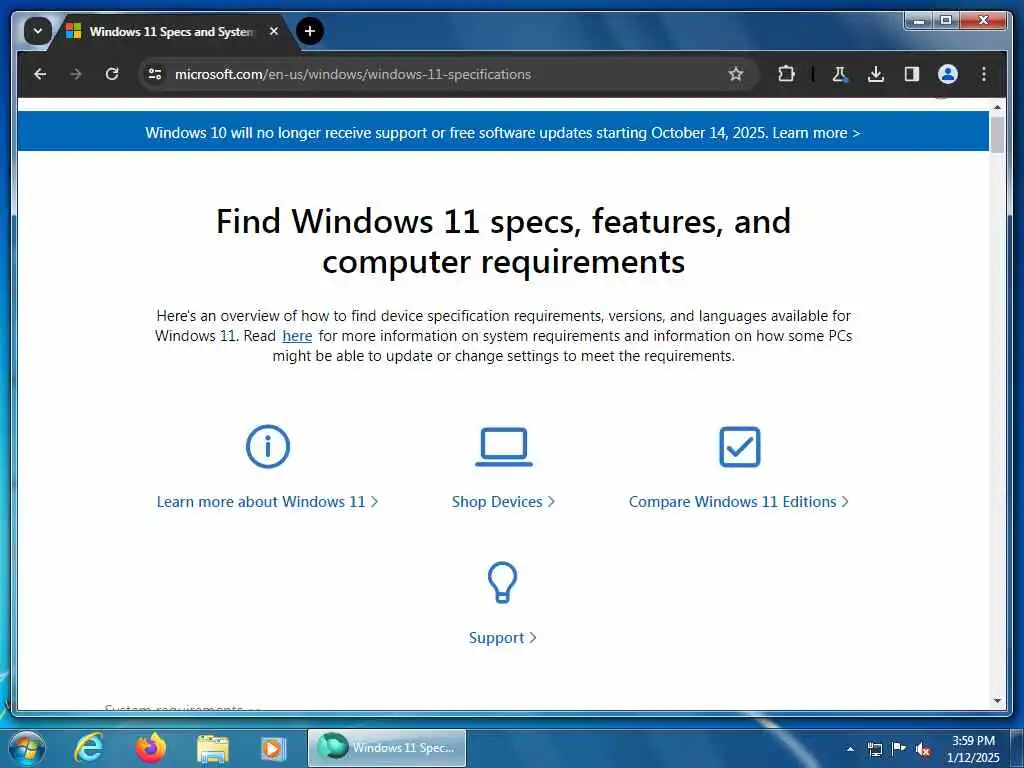
Task: Click the vertical scrollbar thumb
Action: pos(997,135)
